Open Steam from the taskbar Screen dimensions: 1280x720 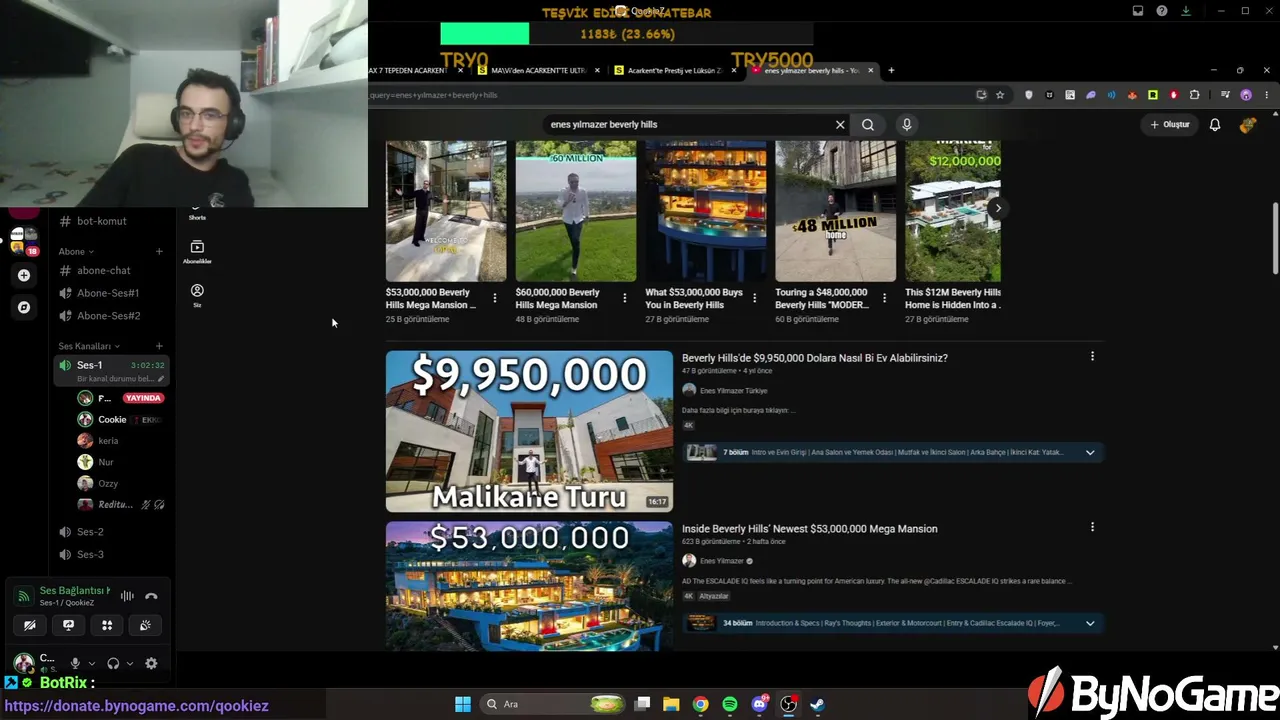(x=817, y=704)
